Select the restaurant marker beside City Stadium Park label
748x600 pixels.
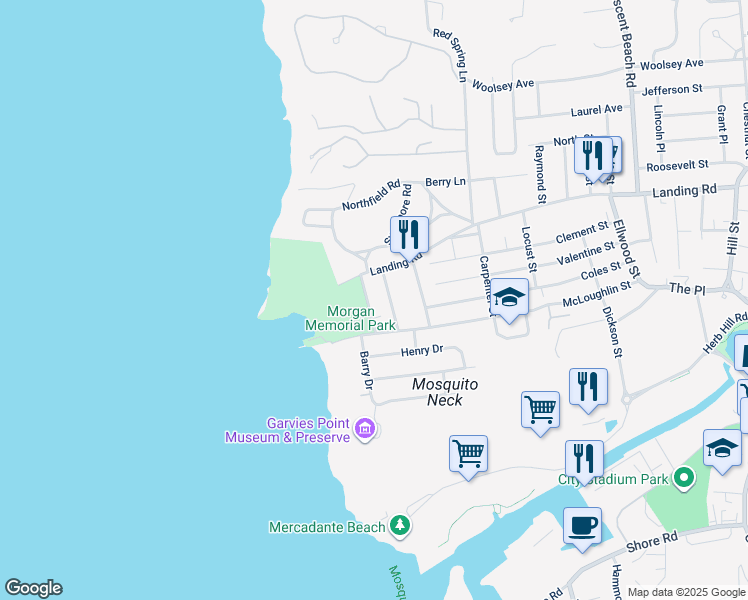pos(584,459)
